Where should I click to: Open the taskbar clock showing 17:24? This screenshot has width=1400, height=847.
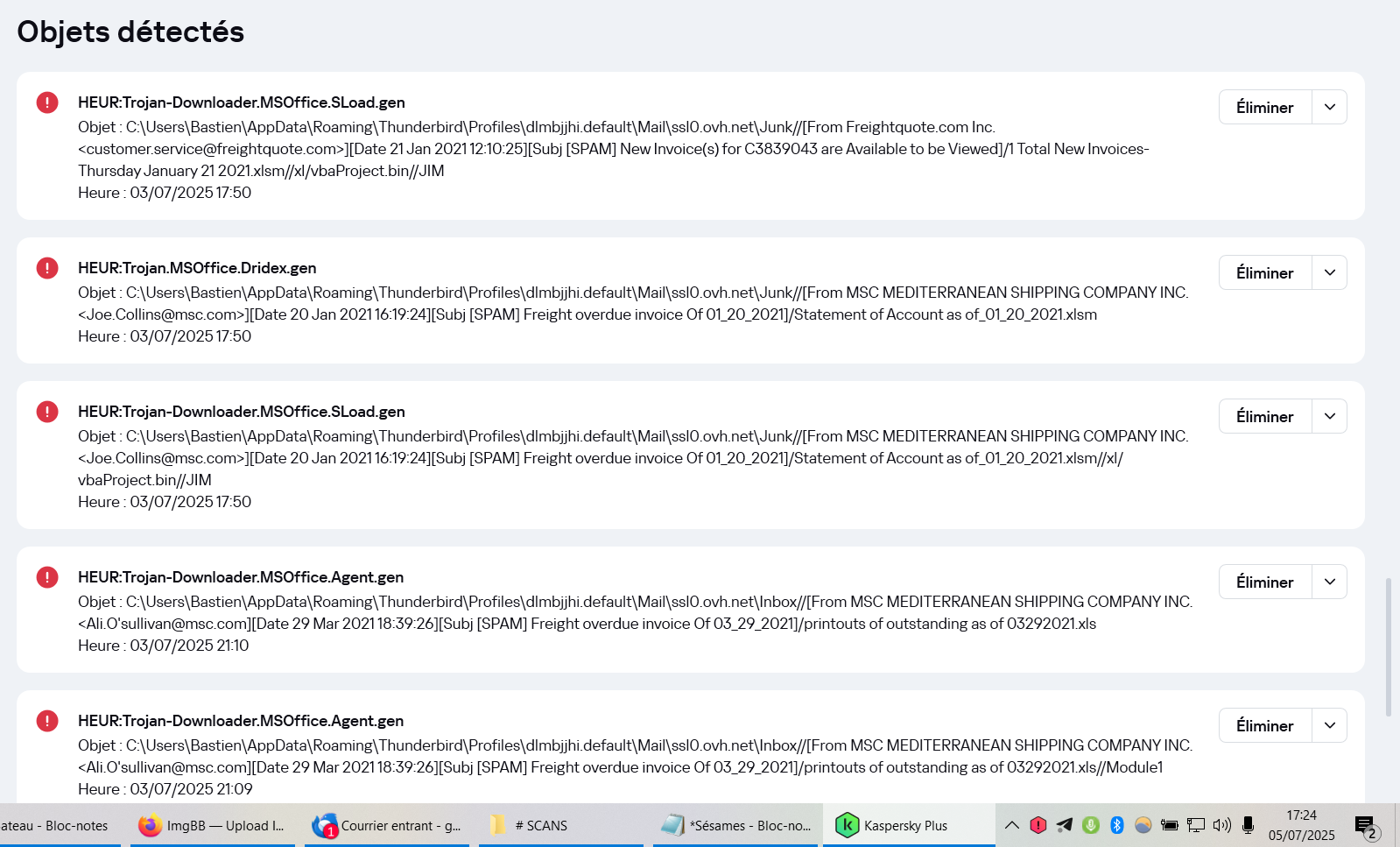[1302, 825]
